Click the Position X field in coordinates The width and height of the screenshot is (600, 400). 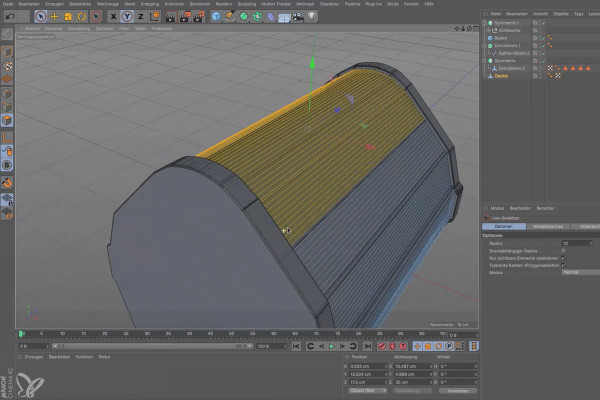368,366
